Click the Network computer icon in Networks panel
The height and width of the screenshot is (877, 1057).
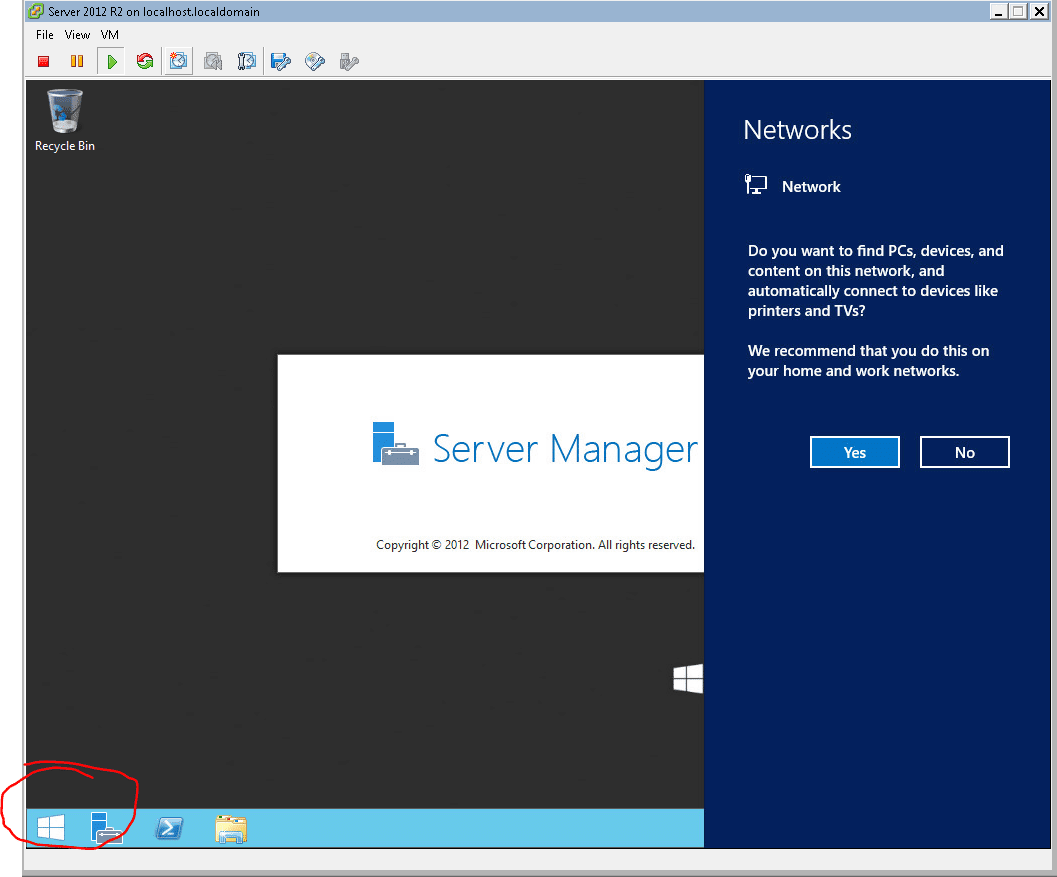[x=756, y=184]
